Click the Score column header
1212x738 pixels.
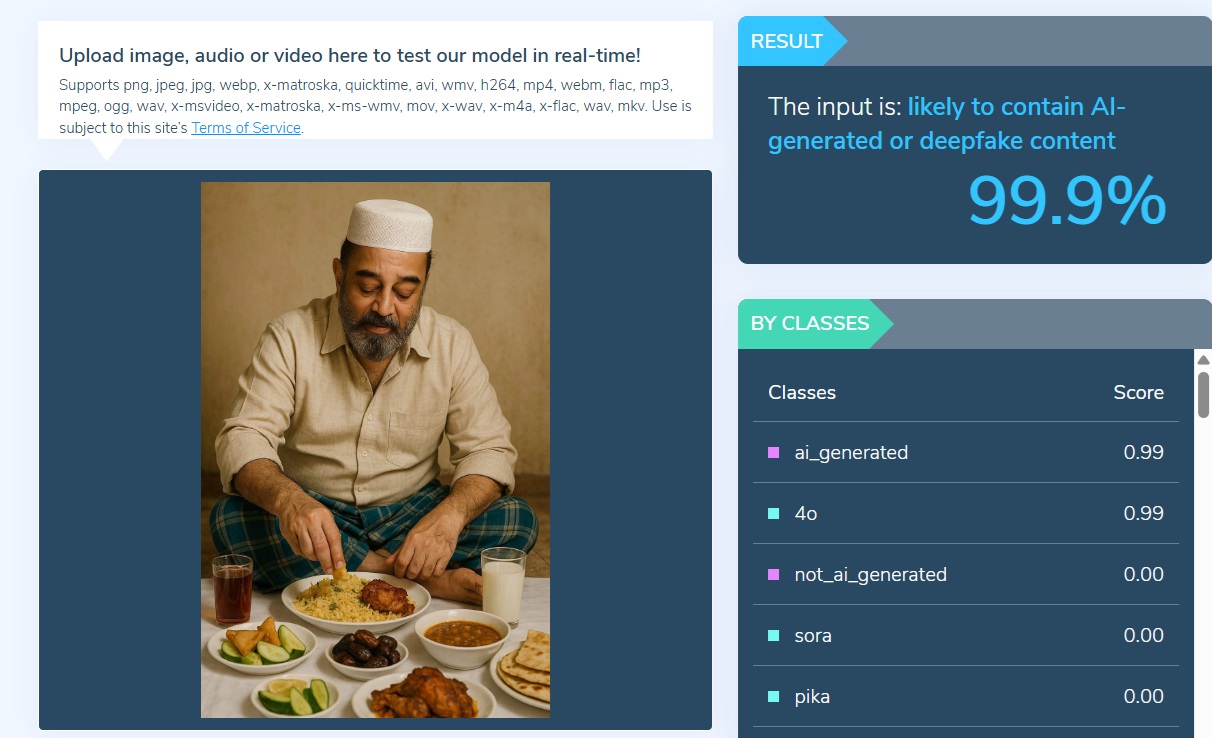click(x=1139, y=393)
